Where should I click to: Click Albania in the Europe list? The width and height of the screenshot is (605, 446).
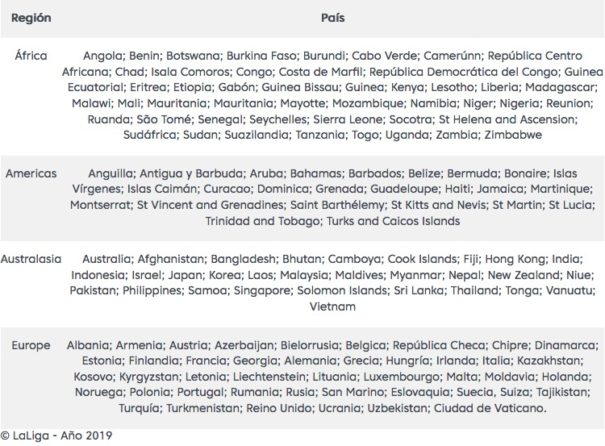point(88,345)
